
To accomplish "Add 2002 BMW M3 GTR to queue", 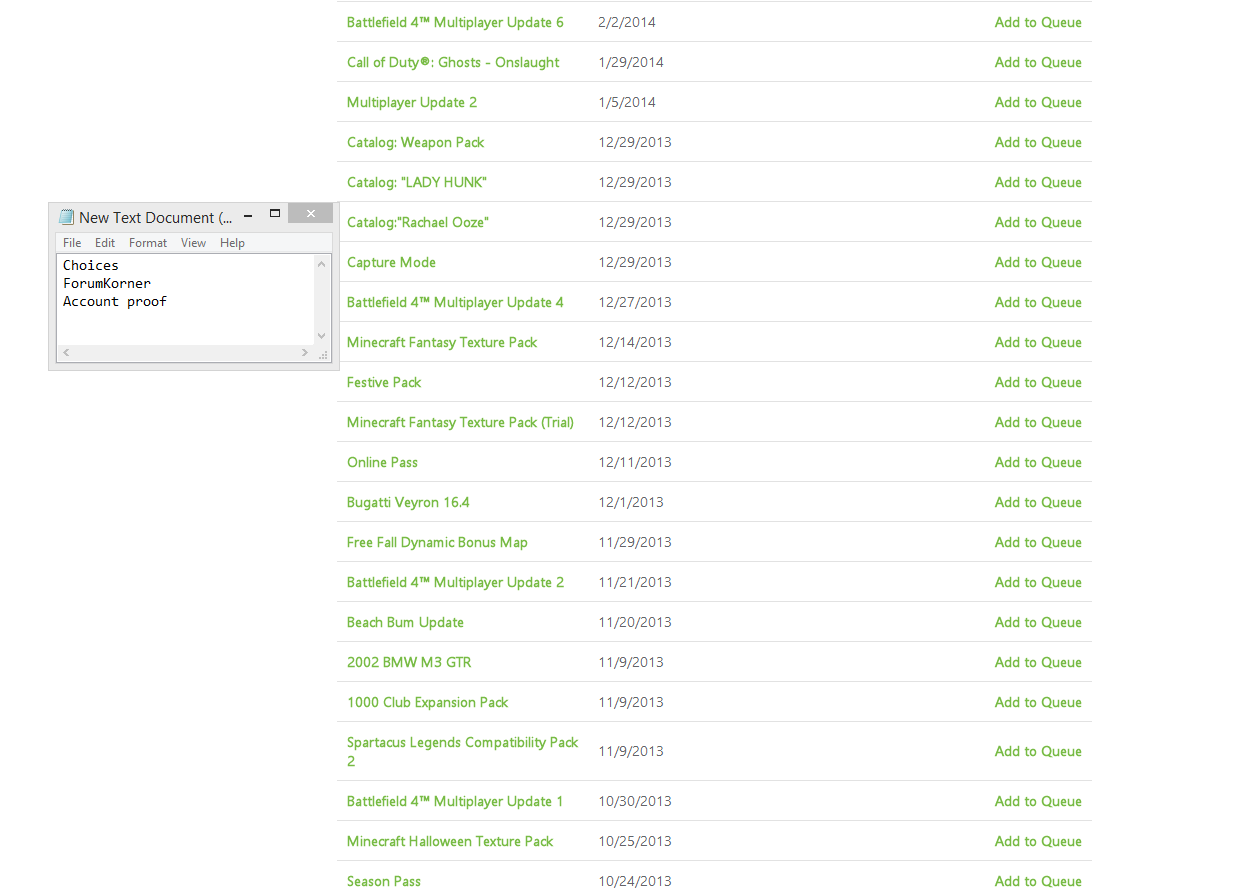I will click(1038, 662).
